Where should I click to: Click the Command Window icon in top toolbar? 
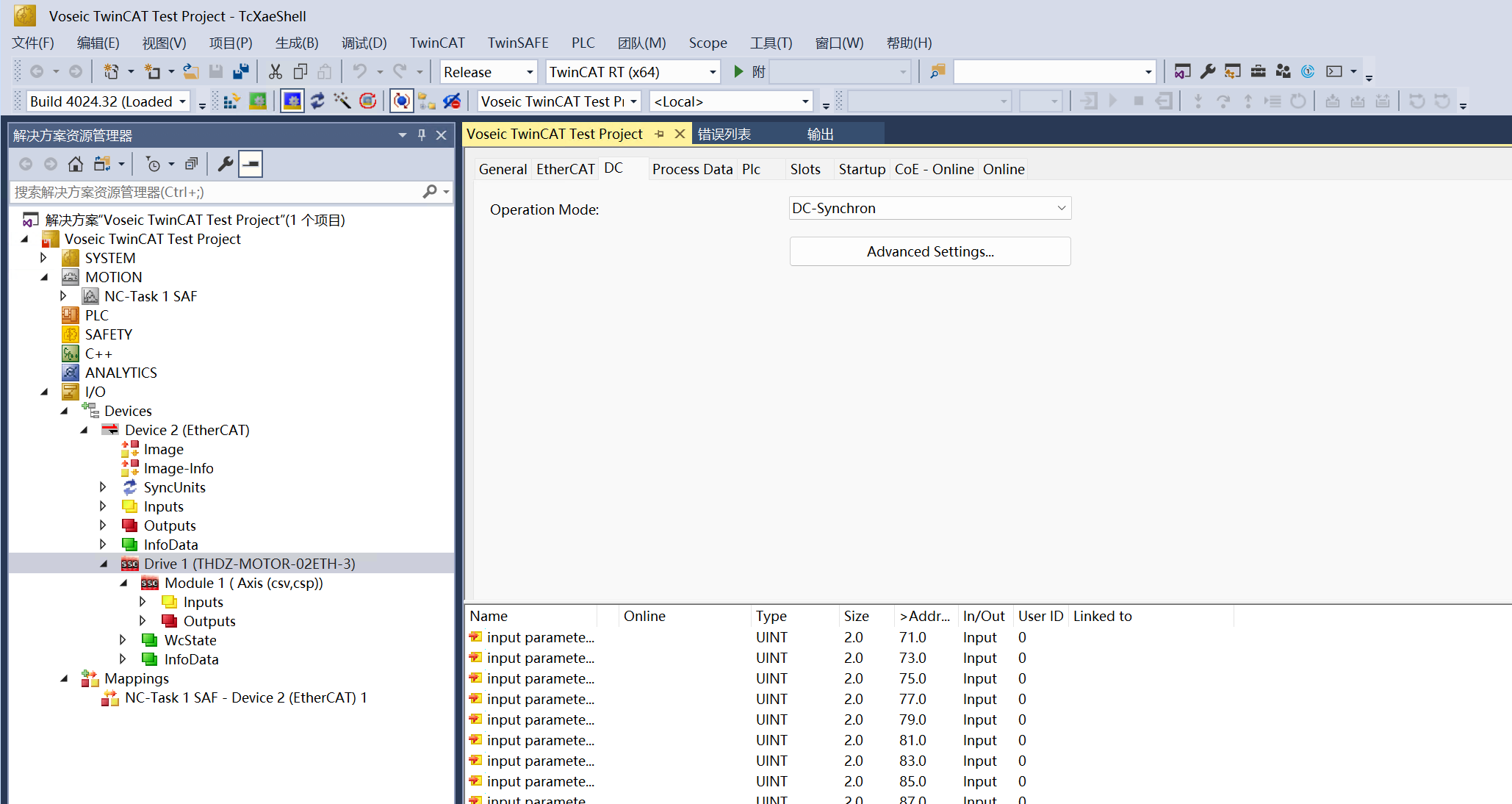[x=1334, y=72]
